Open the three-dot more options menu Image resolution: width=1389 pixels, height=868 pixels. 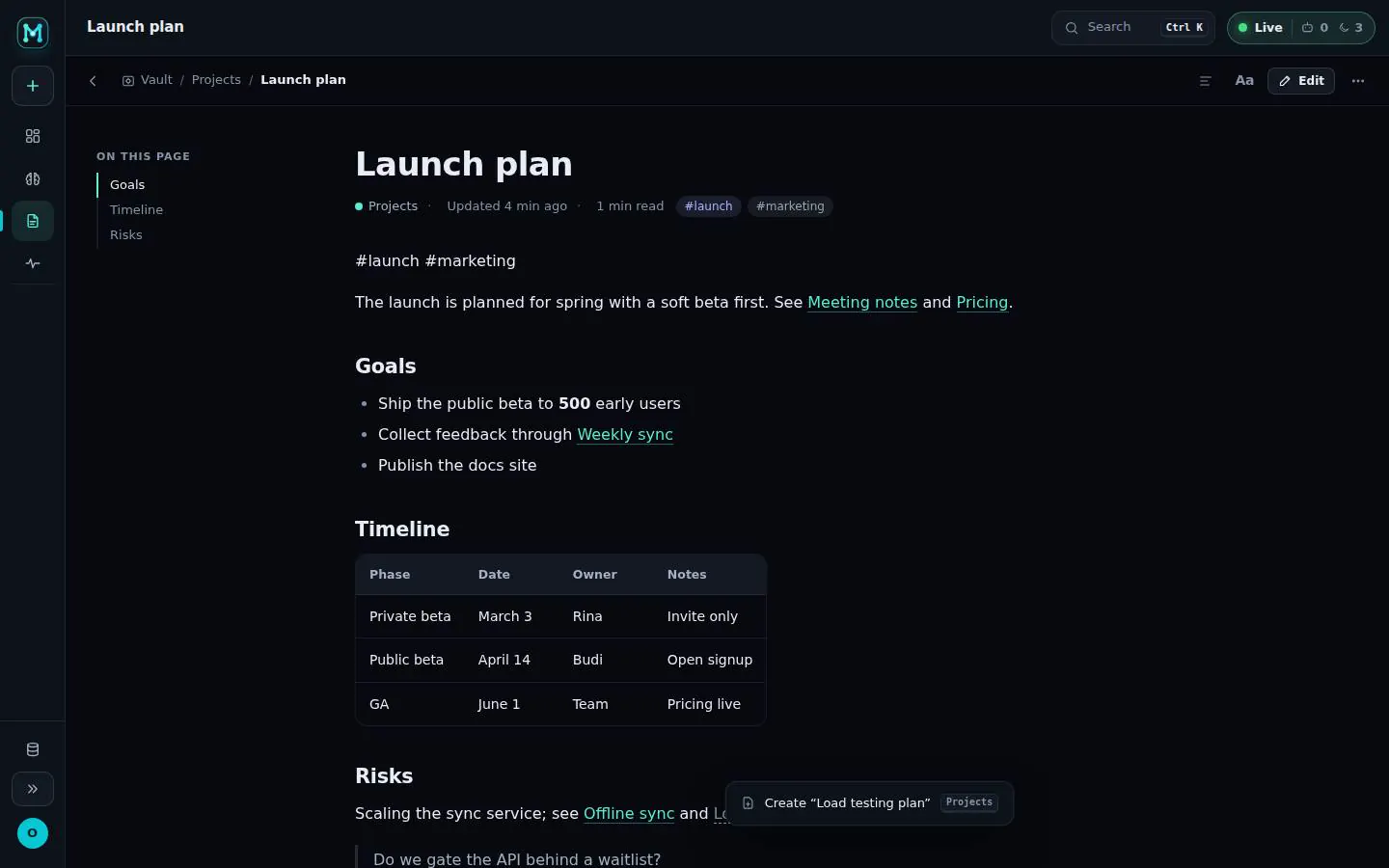pos(1358,81)
